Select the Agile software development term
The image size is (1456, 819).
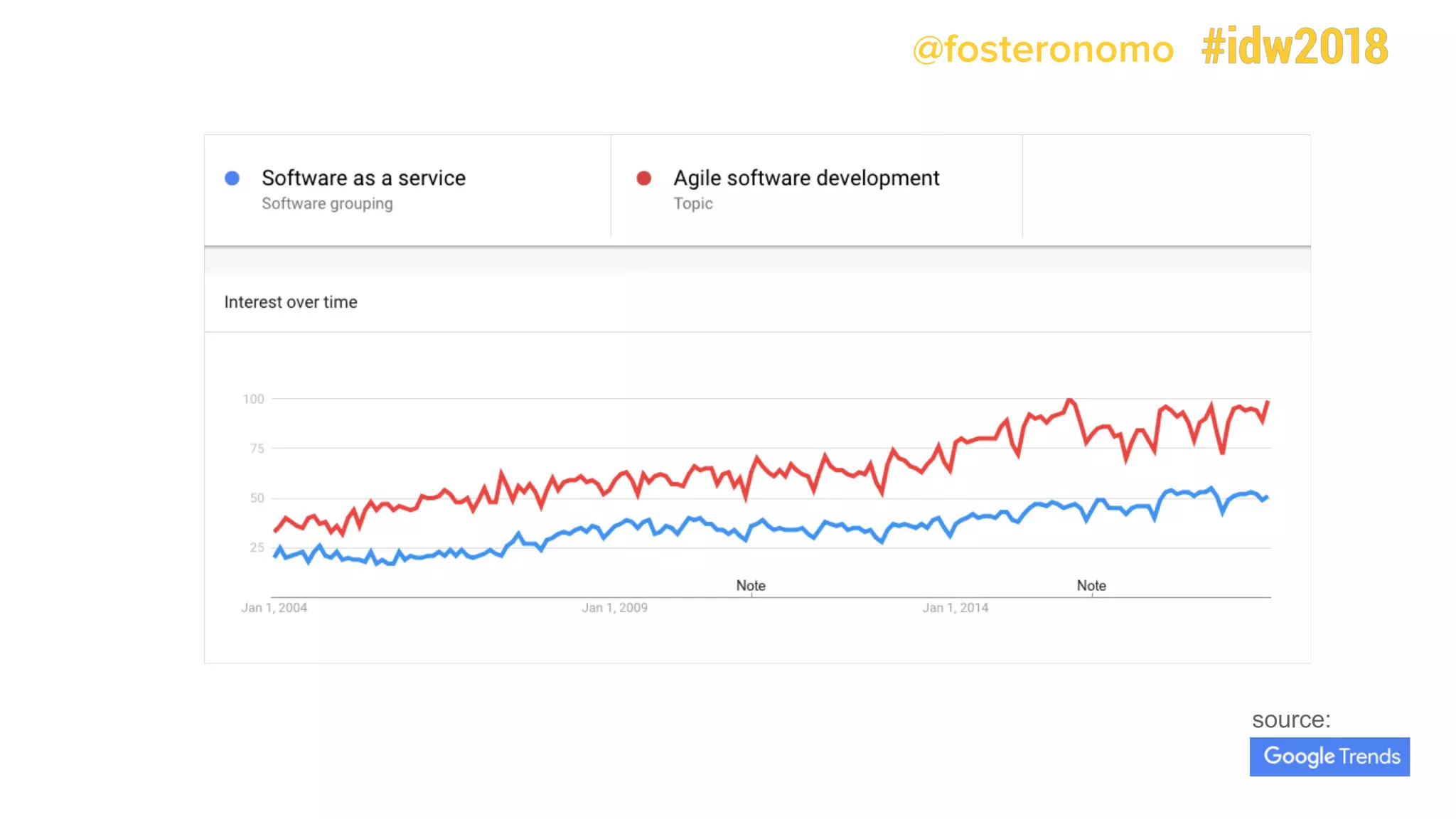pos(806,178)
